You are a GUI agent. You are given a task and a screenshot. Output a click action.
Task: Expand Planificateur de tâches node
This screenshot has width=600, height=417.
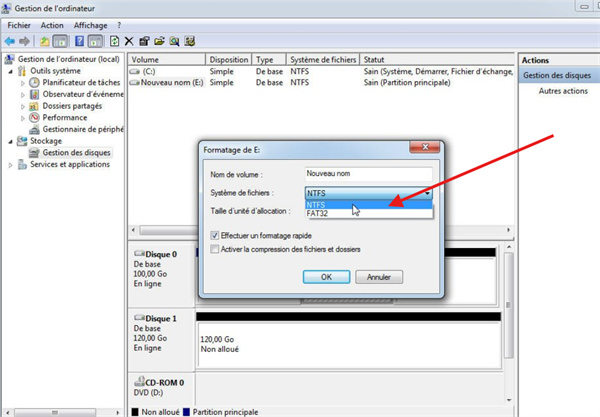click(23, 83)
